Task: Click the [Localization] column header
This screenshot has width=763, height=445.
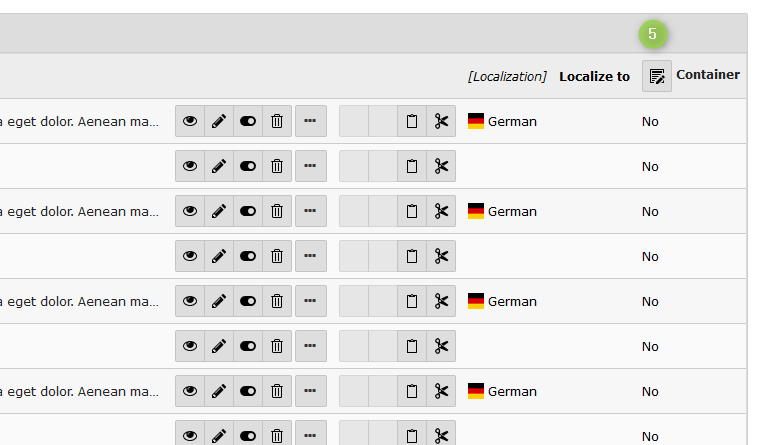Action: (x=507, y=76)
